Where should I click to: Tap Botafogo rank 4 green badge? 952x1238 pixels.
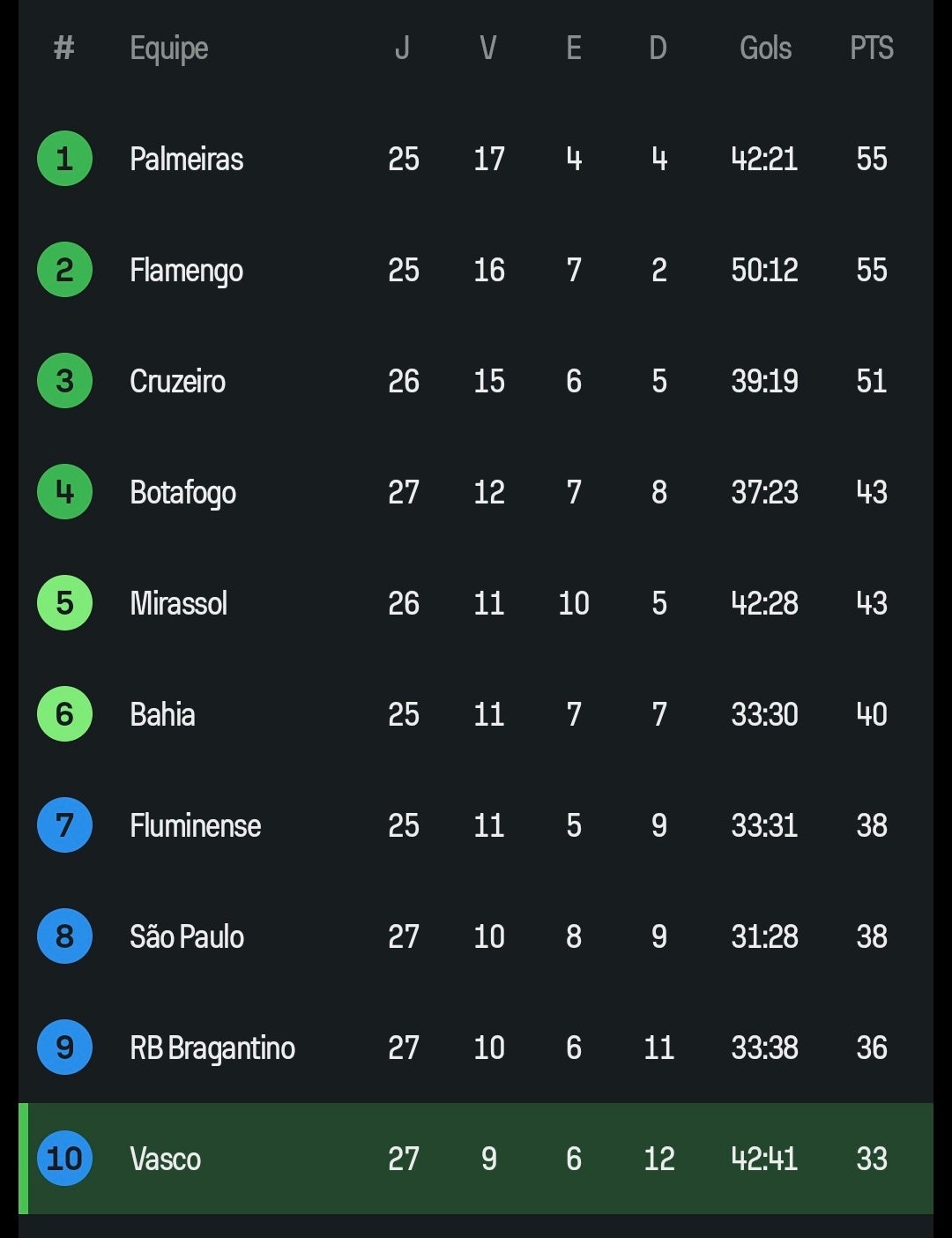pyautogui.click(x=64, y=492)
